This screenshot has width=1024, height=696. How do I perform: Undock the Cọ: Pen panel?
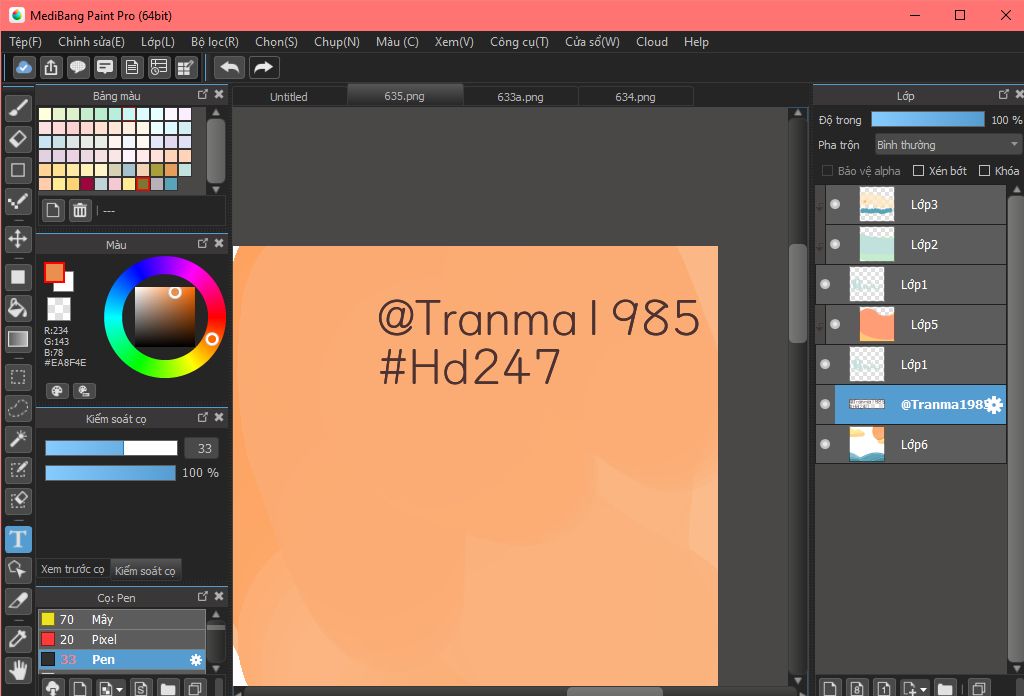click(x=202, y=597)
